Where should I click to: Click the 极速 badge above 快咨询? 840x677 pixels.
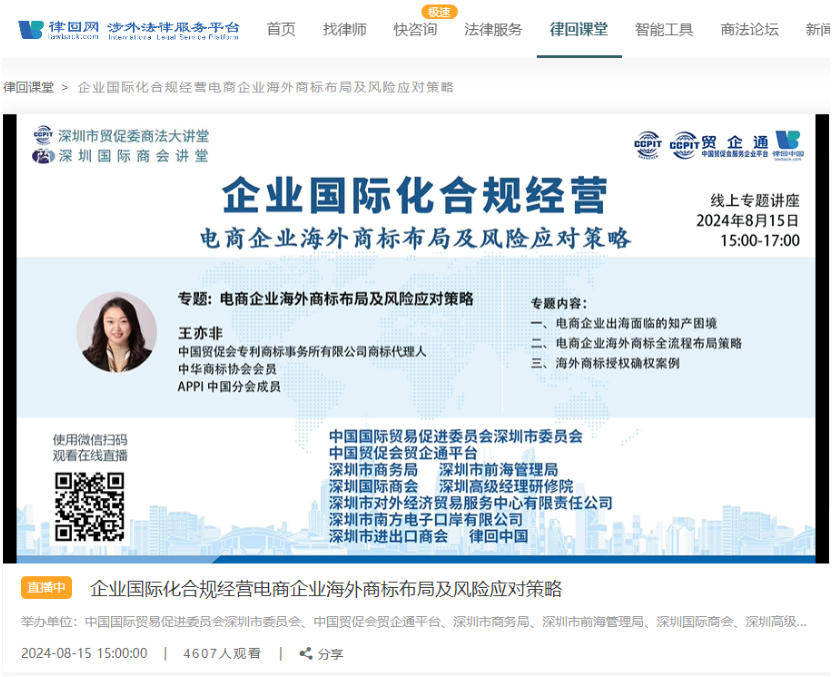click(x=439, y=11)
